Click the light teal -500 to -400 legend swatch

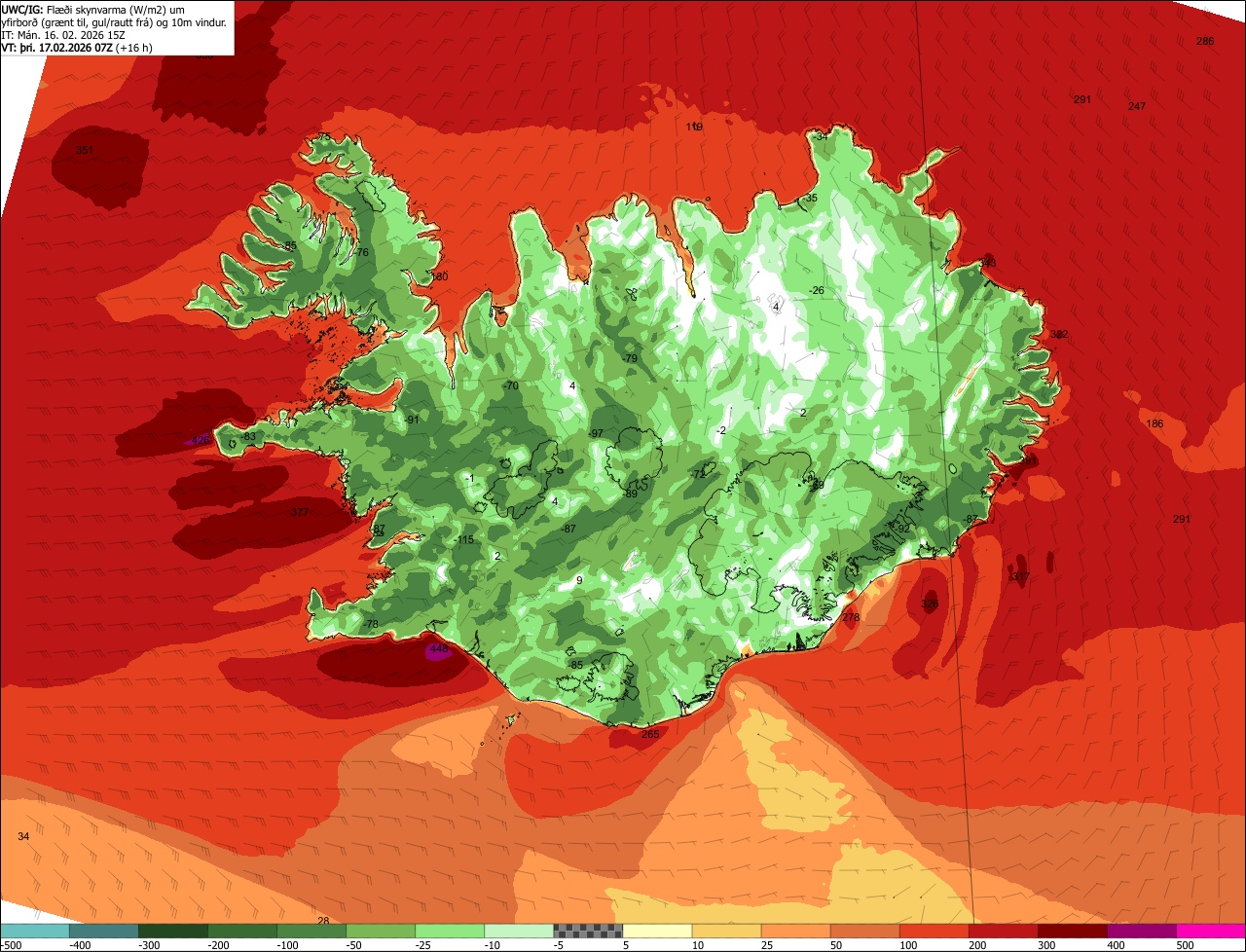point(35,932)
